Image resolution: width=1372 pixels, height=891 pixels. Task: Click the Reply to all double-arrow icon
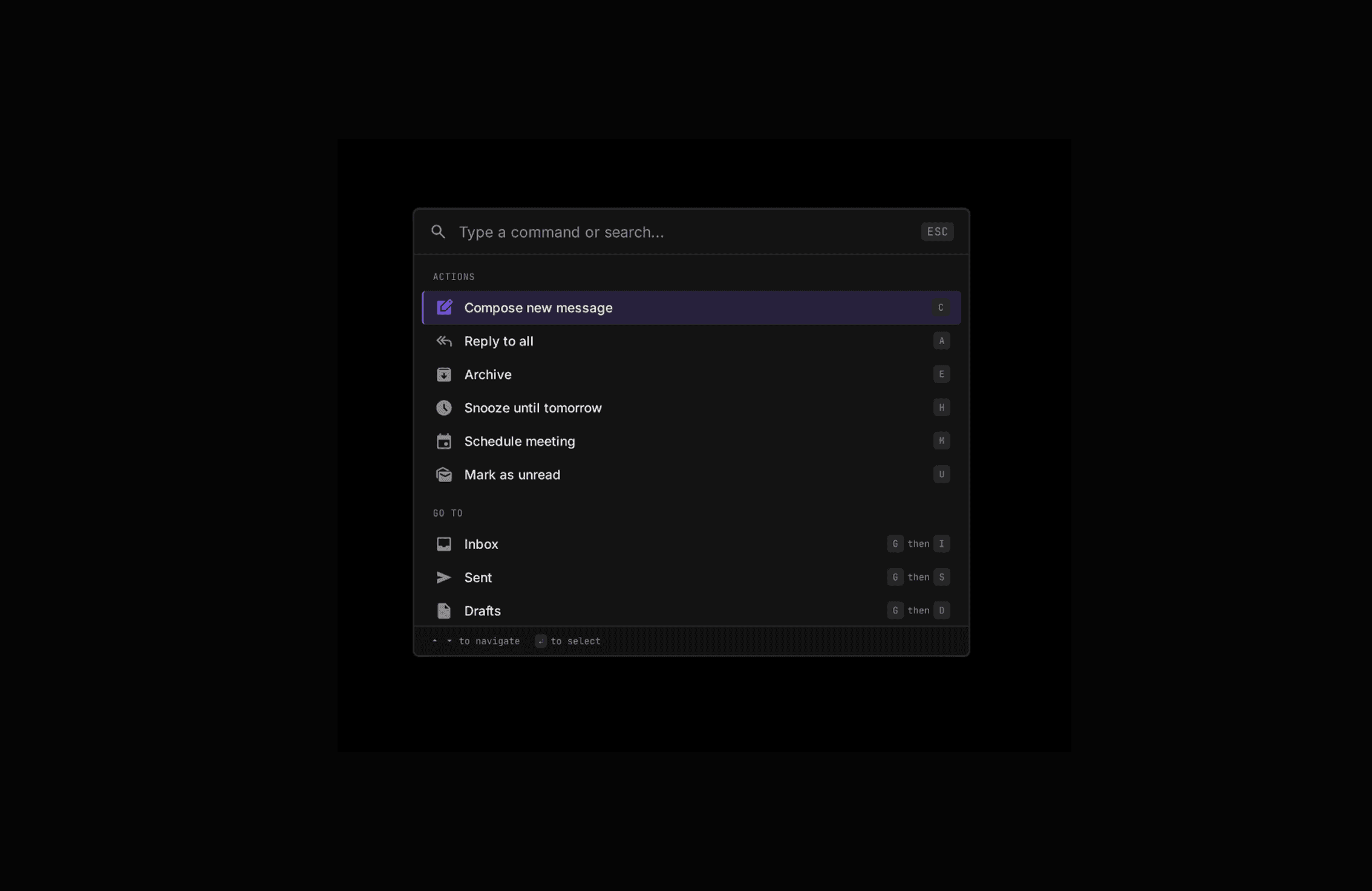click(445, 341)
